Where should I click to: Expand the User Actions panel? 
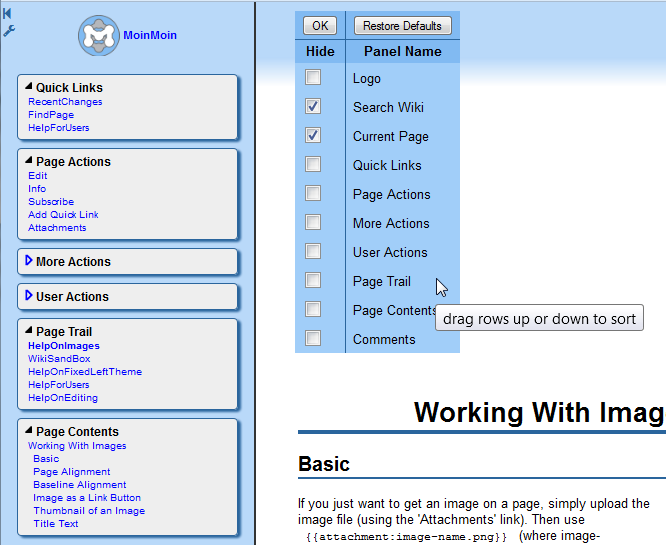(29, 296)
